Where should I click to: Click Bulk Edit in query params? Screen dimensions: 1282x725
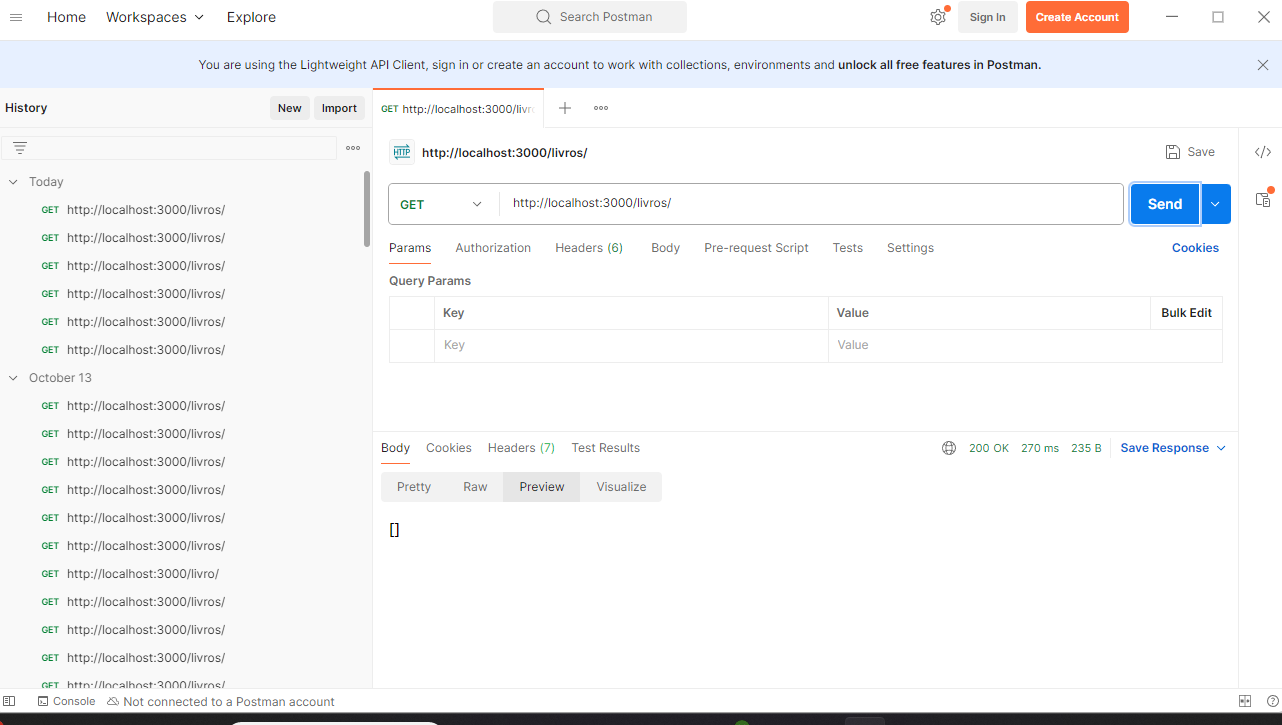coord(1186,313)
